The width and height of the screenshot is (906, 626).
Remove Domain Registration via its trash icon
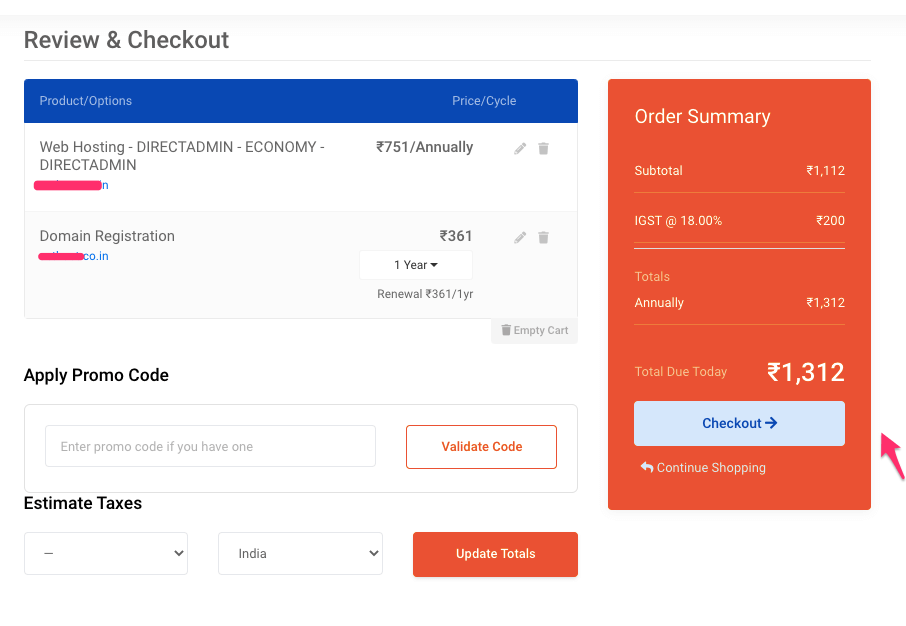[x=543, y=237]
